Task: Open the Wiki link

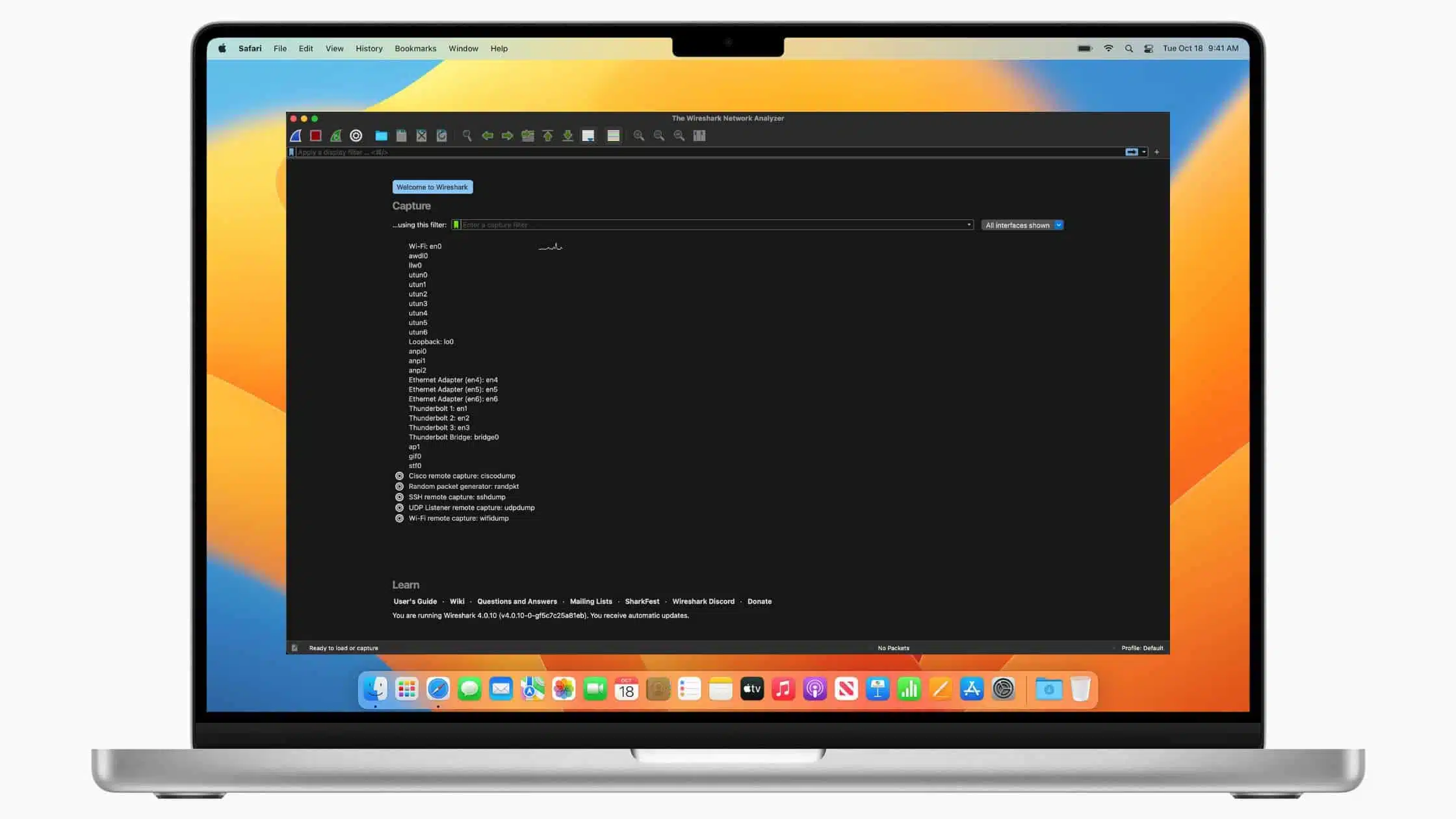Action: click(457, 602)
